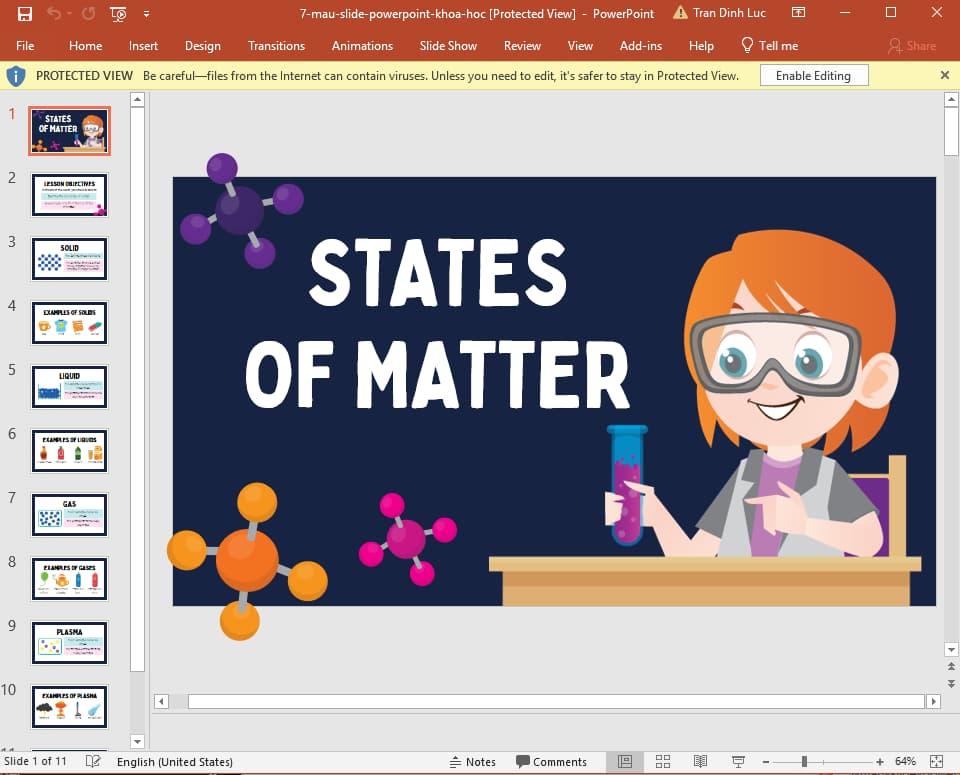
Task: Toggle the Comments pane
Action: tap(551, 762)
